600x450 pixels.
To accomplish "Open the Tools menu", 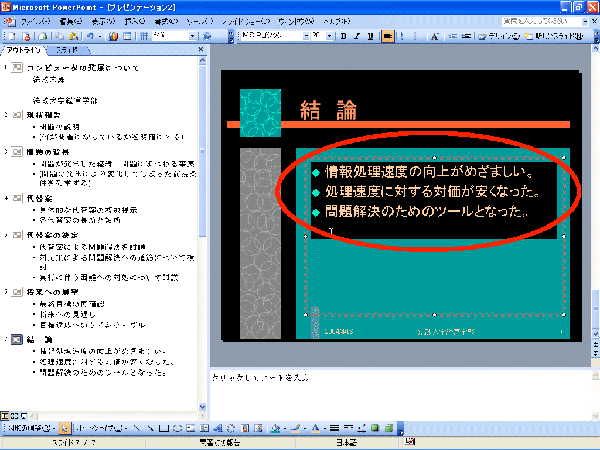I will tap(200, 21).
